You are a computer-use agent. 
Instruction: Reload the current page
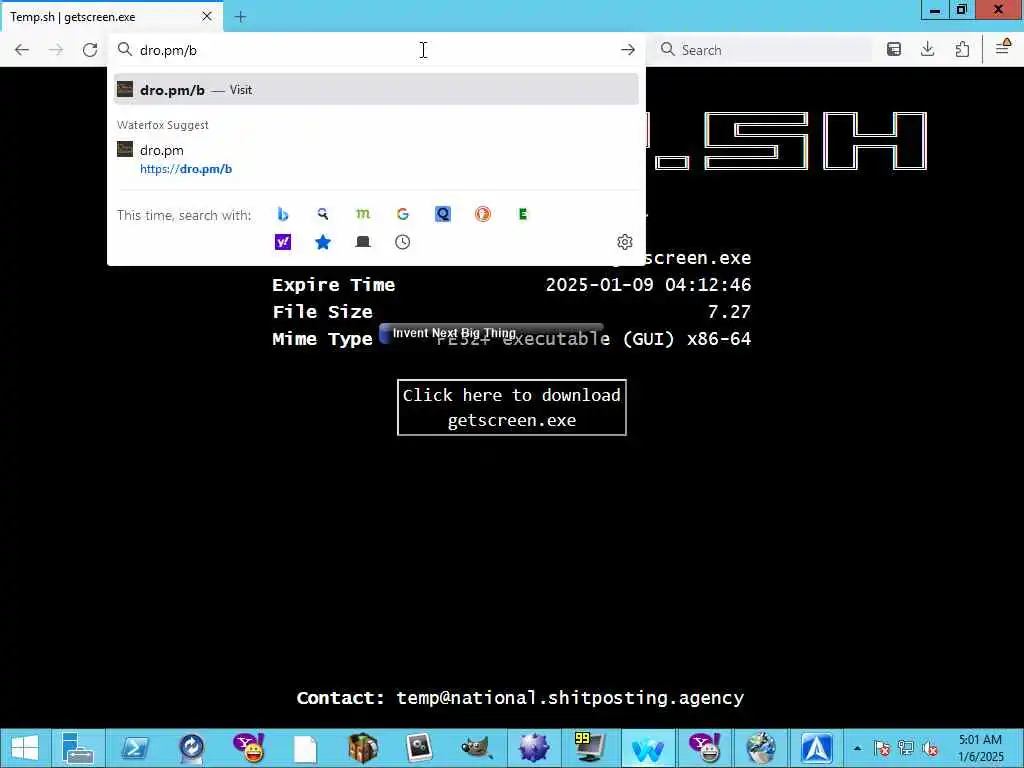point(90,50)
